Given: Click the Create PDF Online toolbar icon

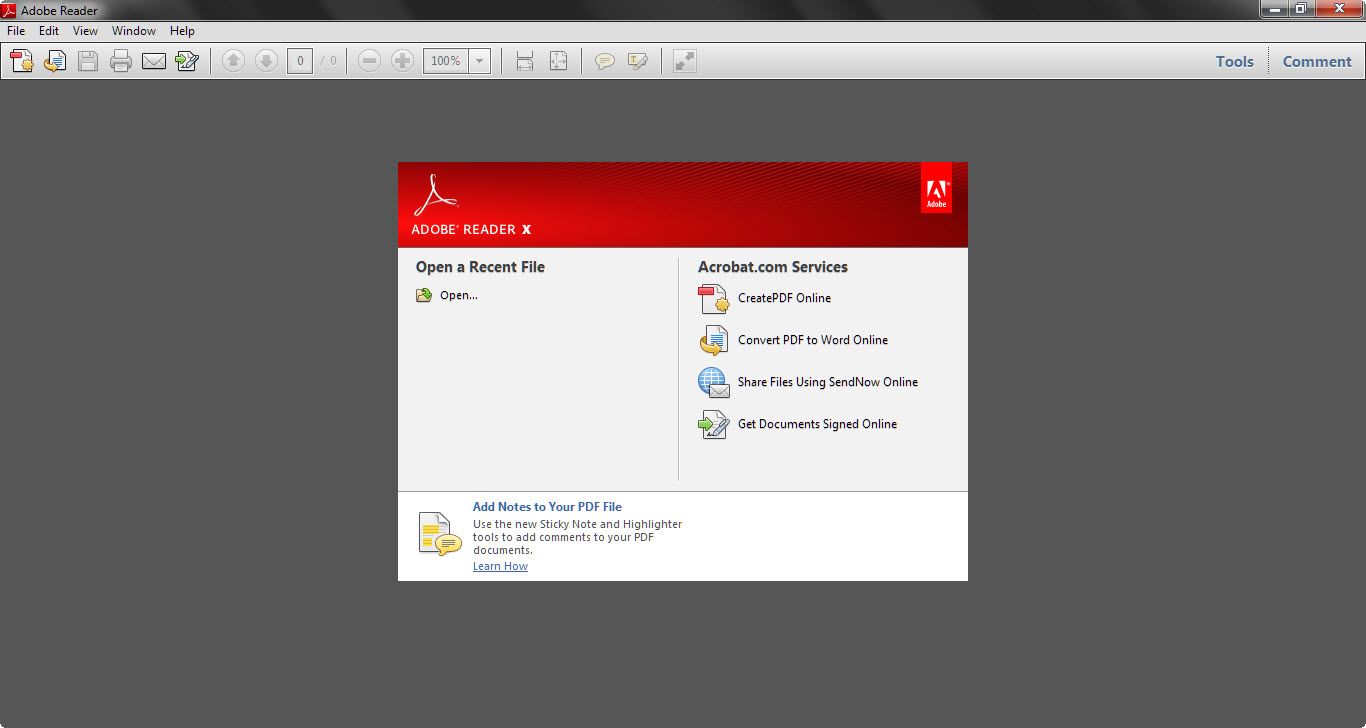Looking at the screenshot, I should coord(22,61).
